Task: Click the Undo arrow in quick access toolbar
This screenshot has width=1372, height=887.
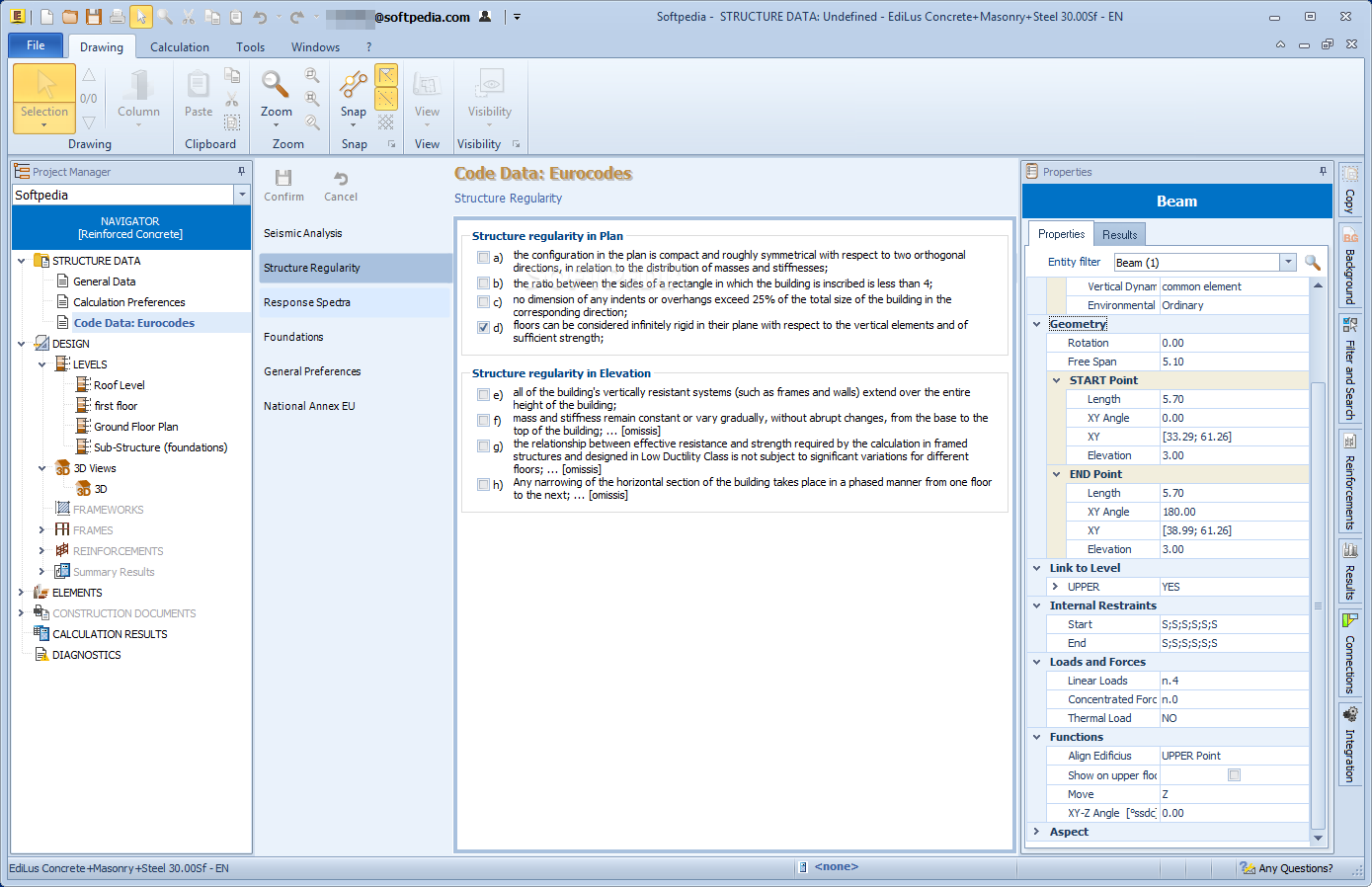Action: point(260,17)
